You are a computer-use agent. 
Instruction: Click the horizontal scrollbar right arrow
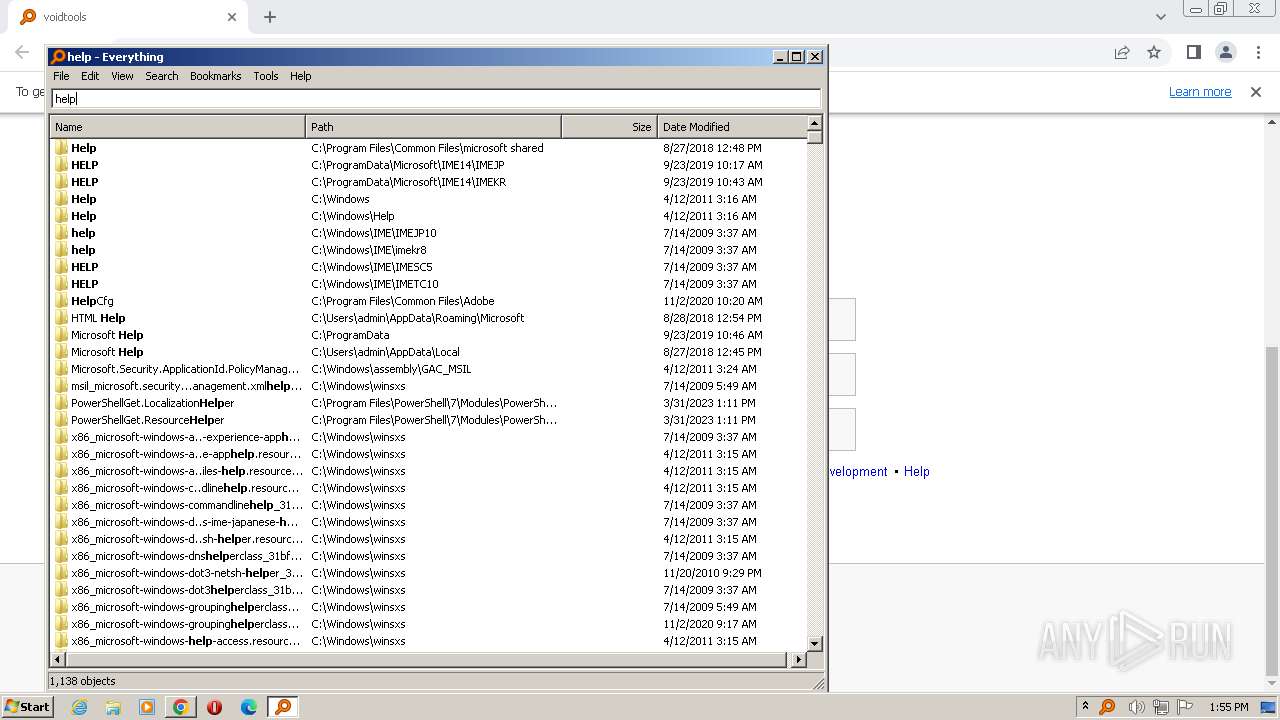coord(798,660)
